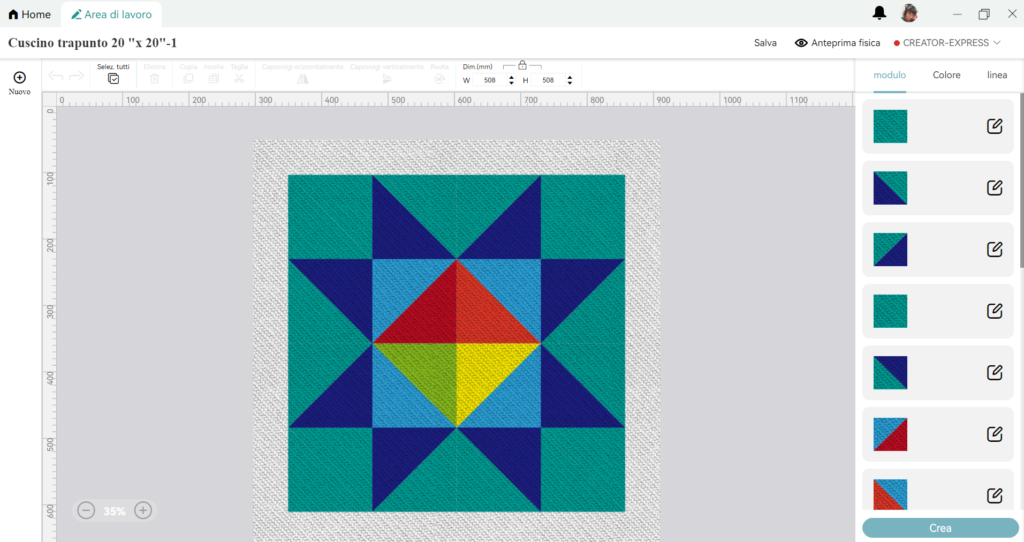Viewport: 1024px width, 542px height.
Task: Open the user profile avatar
Action: pos(909,13)
